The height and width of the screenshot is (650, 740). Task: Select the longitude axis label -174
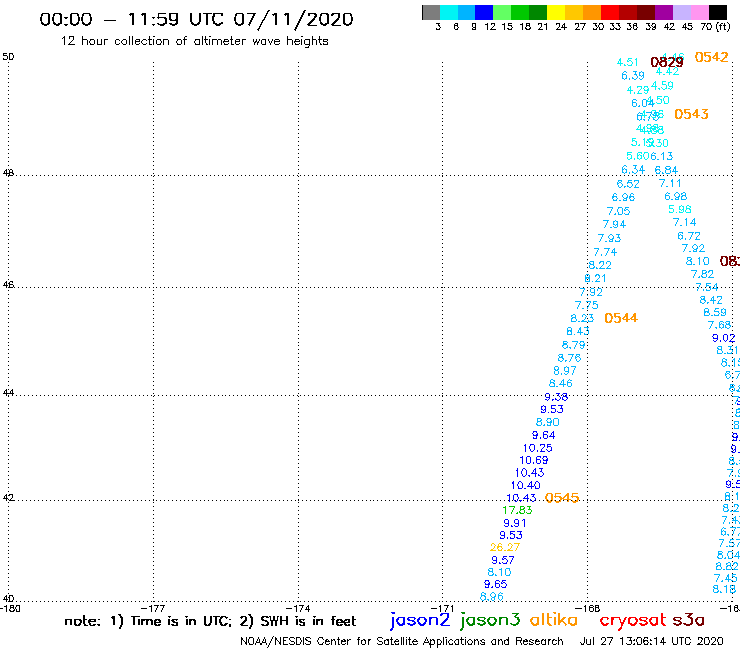(298, 609)
